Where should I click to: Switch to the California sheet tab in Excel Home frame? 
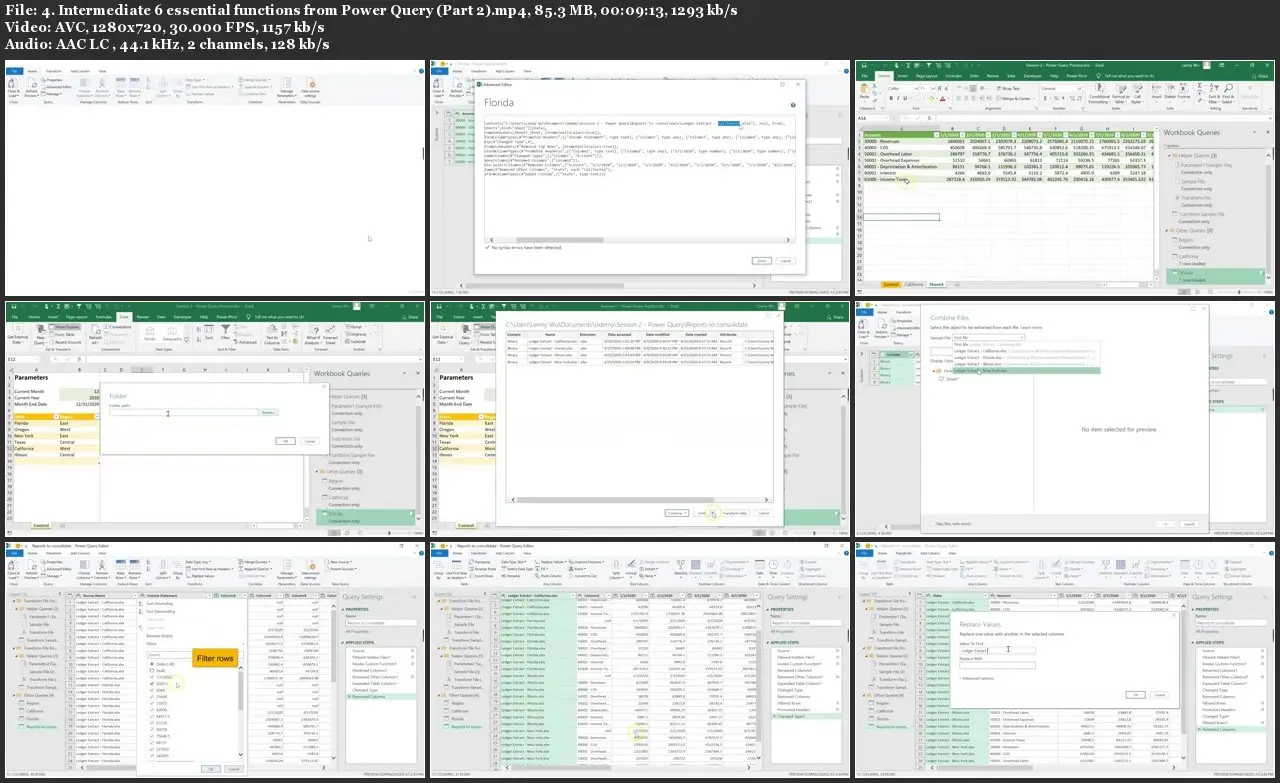point(915,284)
